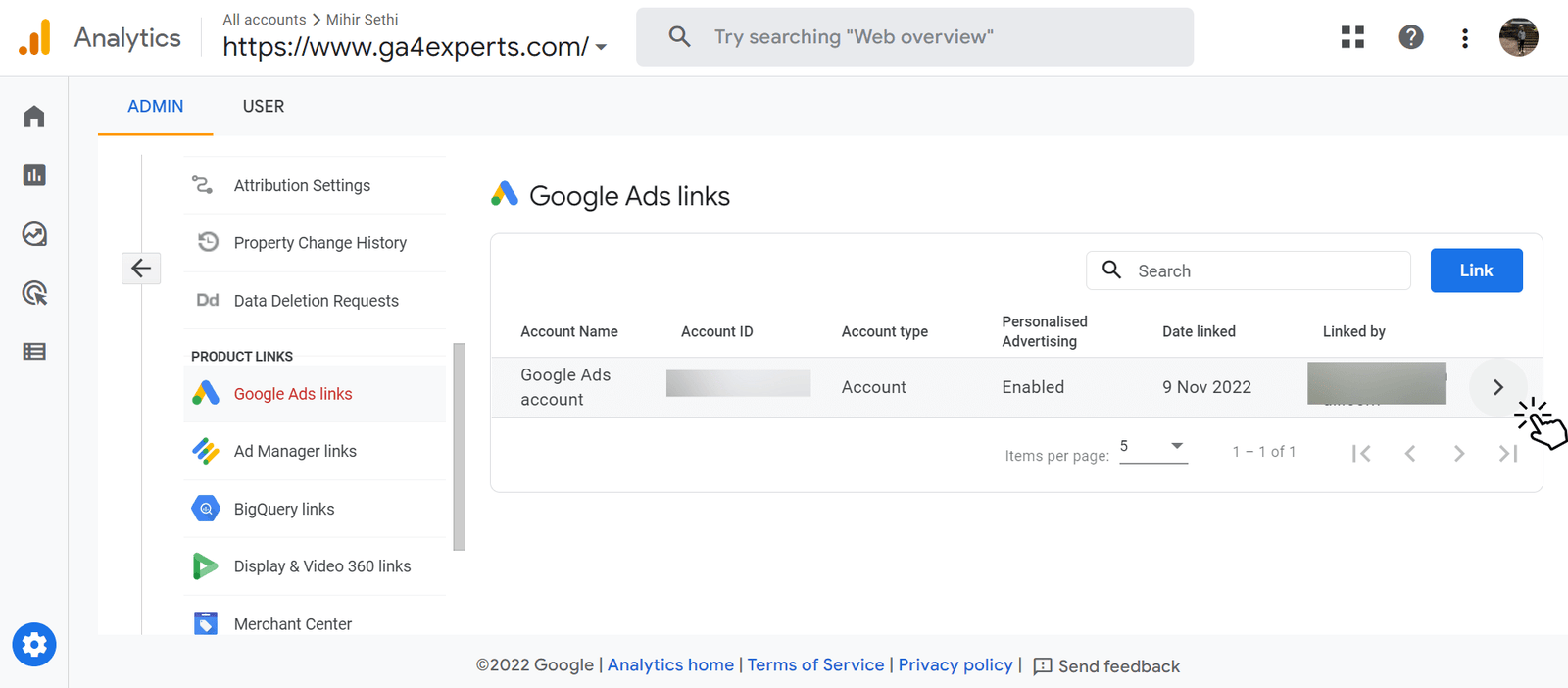Image resolution: width=1568 pixels, height=688 pixels.
Task: Click the Date linked column header
Action: click(1199, 331)
